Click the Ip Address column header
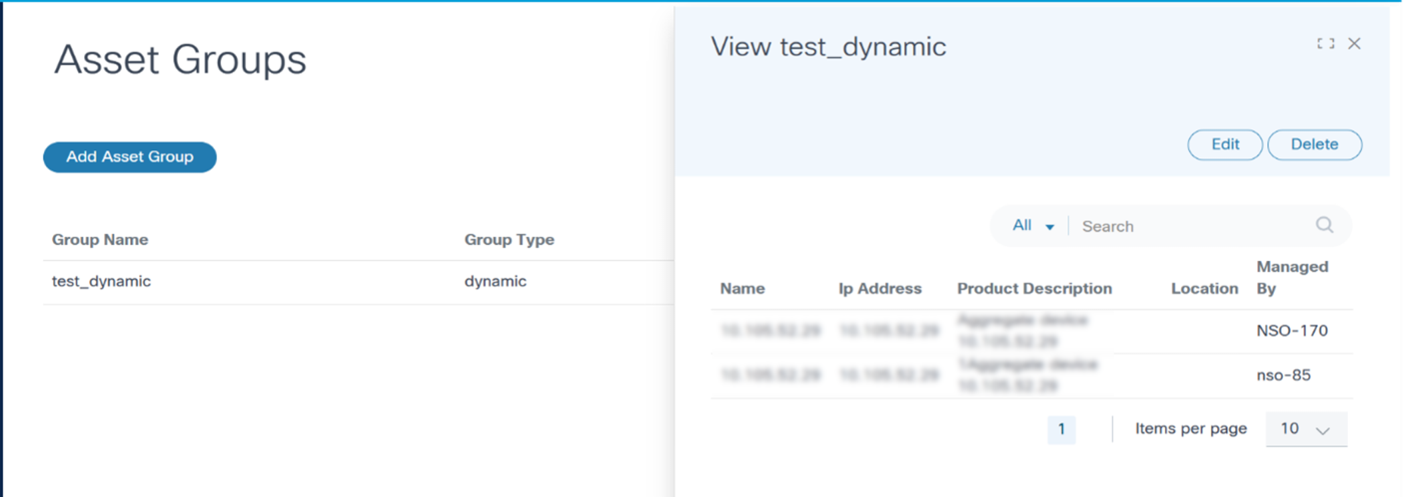The height and width of the screenshot is (497, 1404). [x=880, y=288]
